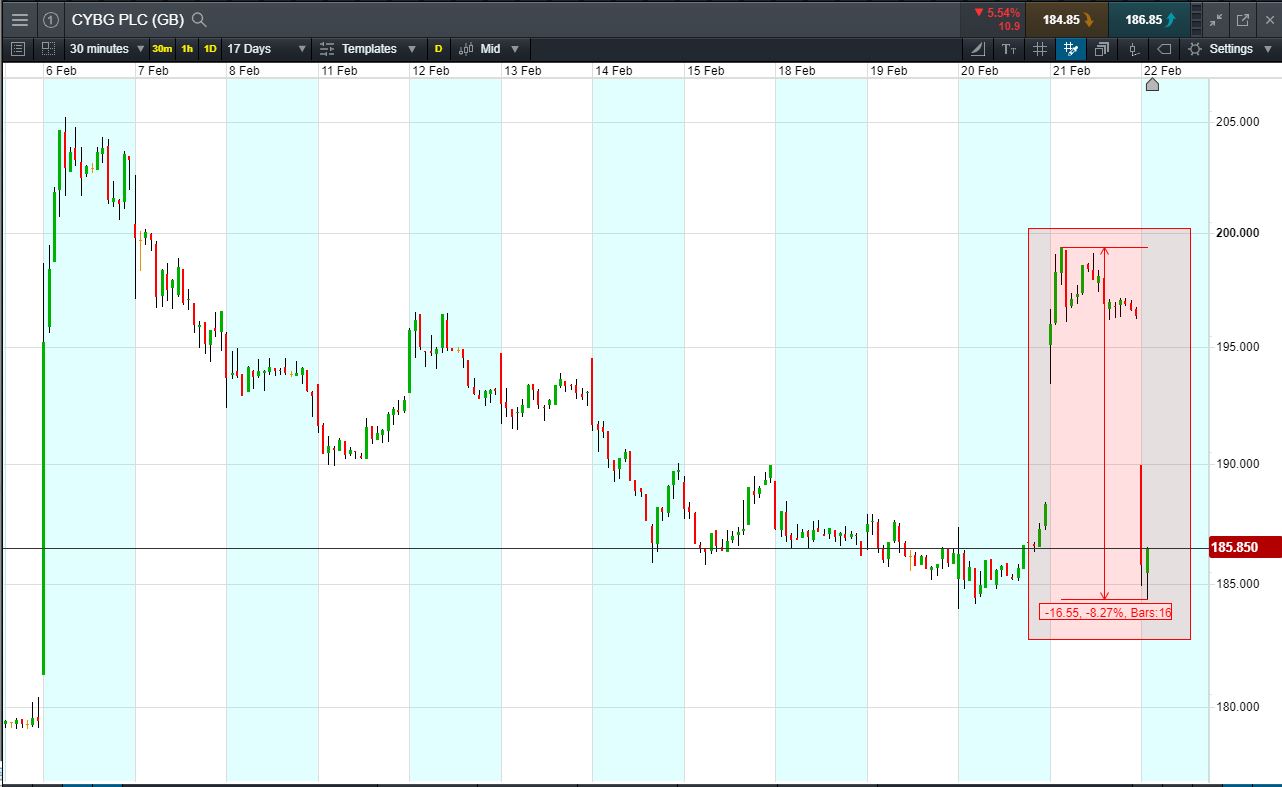Toggle the chart grid lines
This screenshot has width=1282, height=787.
[1040, 49]
